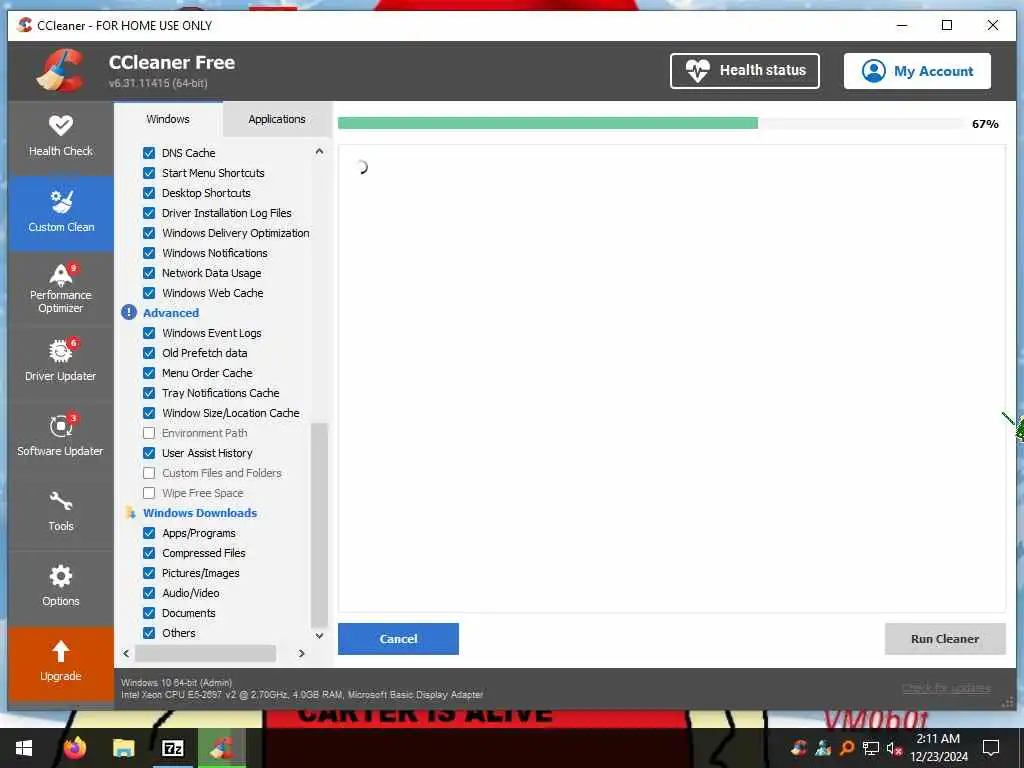1024x768 pixels.
Task: Uncheck Audio/Video under Windows Downloads
Action: coord(149,593)
